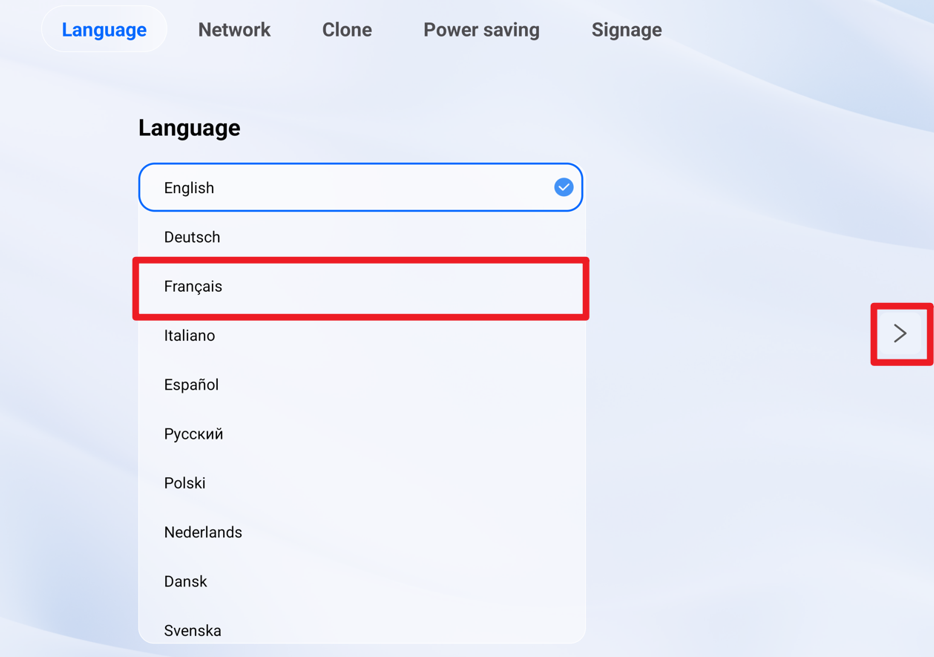Switch language to Nederlands

203,532
